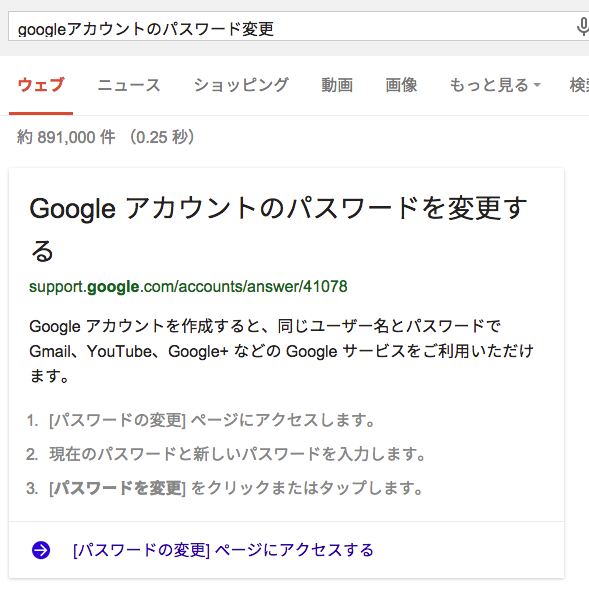Click the 約 891,000 件 result count text
The width and height of the screenshot is (589, 592).
pos(66,137)
